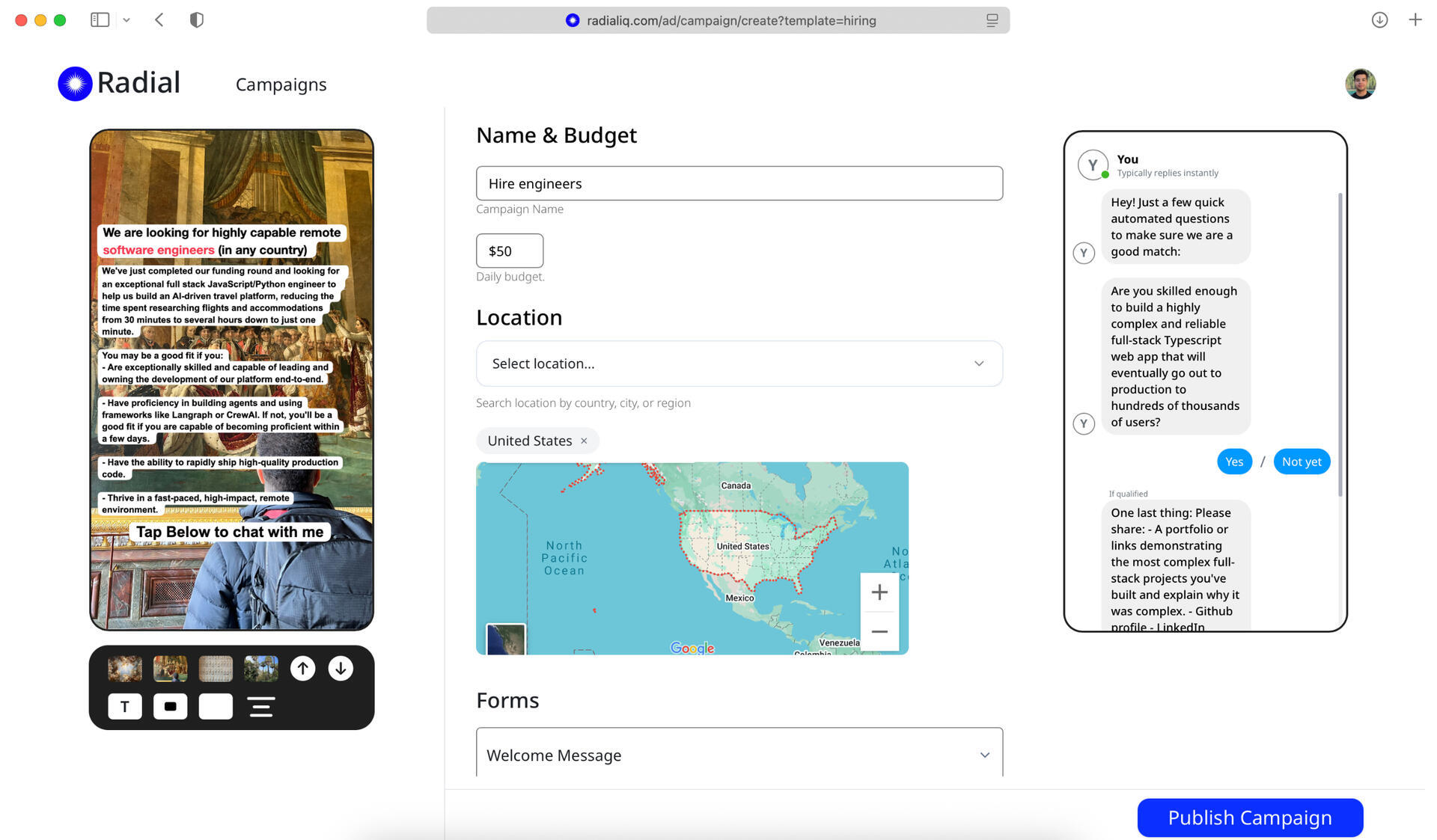Viewport: 1437px width, 840px height.
Task: Click the center text alignment icon
Action: (x=261, y=706)
